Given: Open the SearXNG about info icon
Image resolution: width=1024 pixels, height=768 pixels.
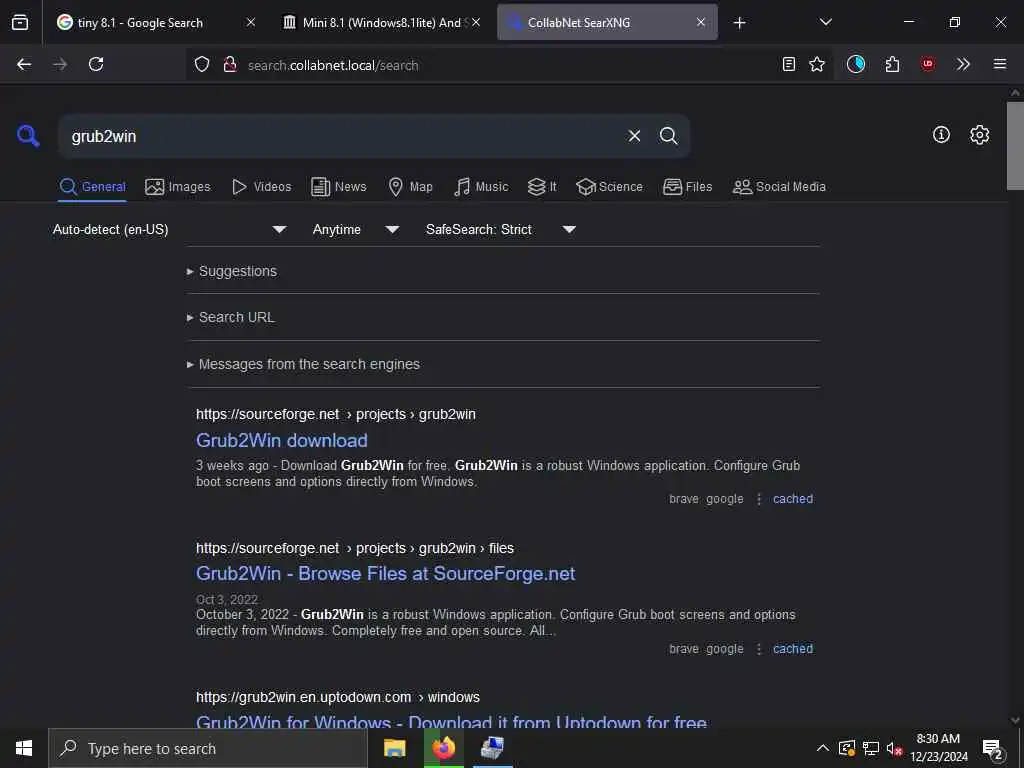Looking at the screenshot, I should pos(941,135).
